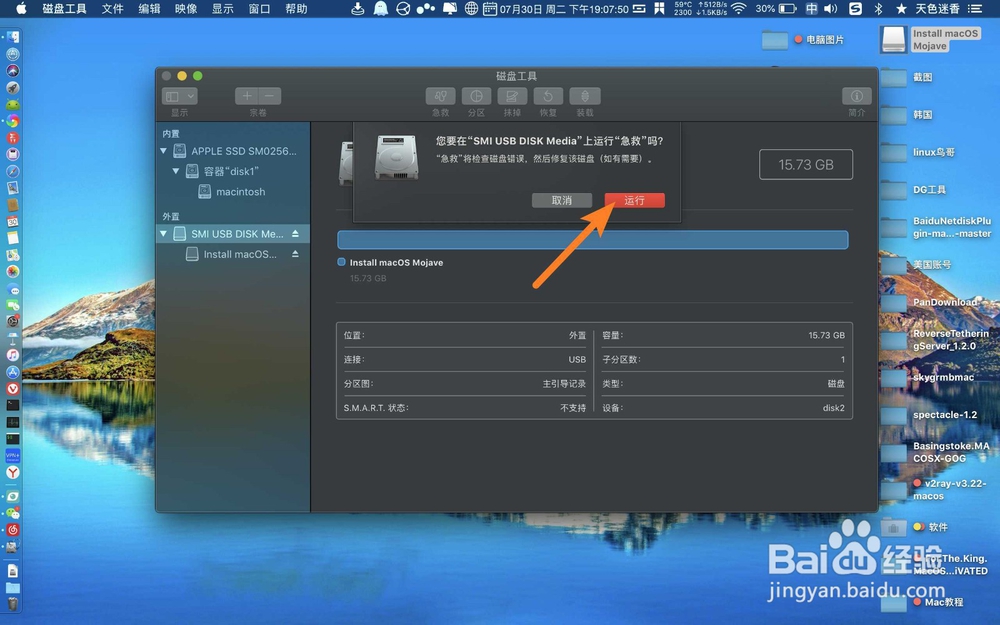The width and height of the screenshot is (1000, 625).
Task: Open the skygrmbmac desktop folder
Action: [893, 378]
